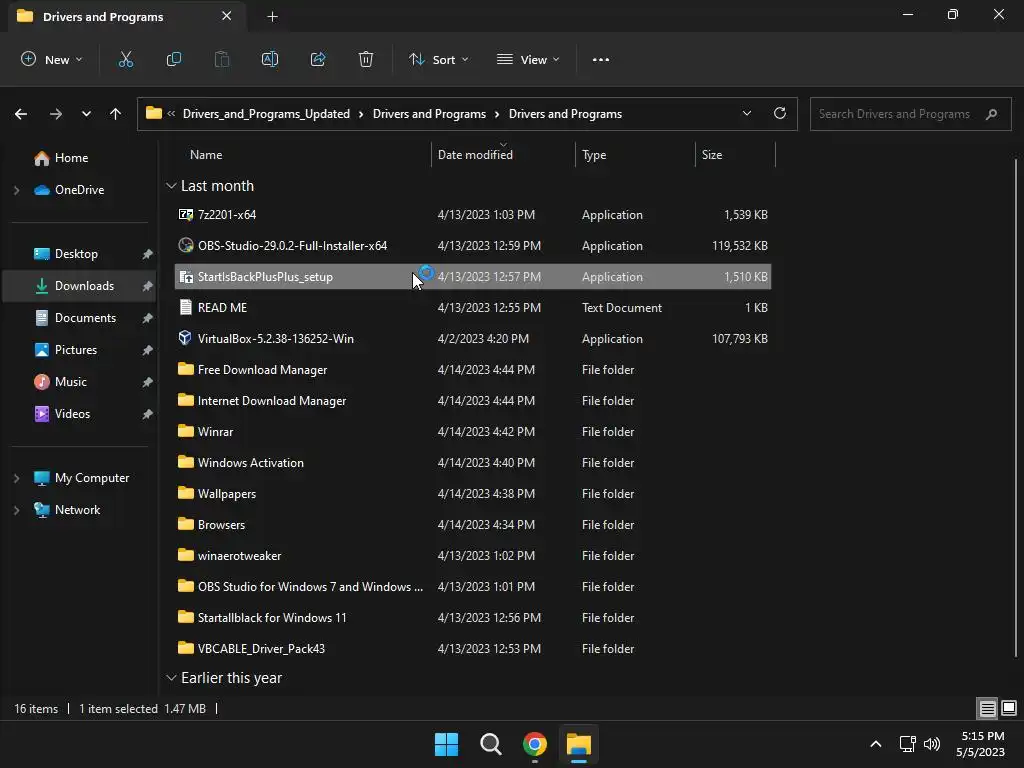Image resolution: width=1024 pixels, height=768 pixels.
Task: Click File Explorer taskbar icon
Action: (579, 744)
